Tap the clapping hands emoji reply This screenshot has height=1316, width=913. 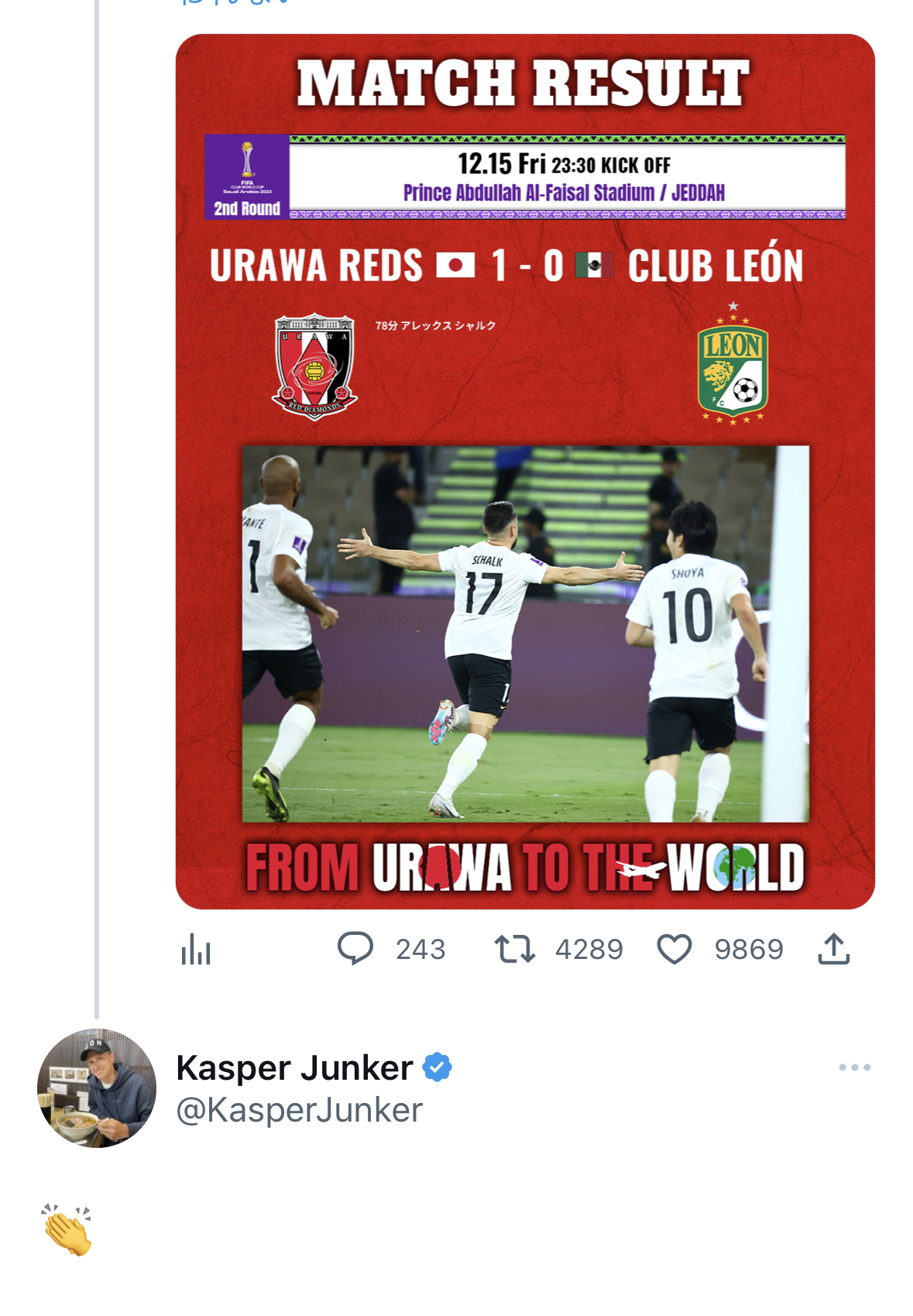point(67,1230)
